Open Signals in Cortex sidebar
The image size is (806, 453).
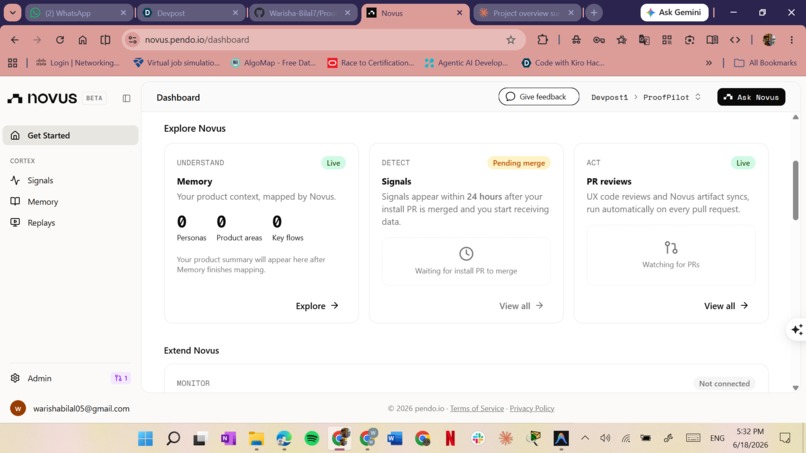click(x=40, y=180)
